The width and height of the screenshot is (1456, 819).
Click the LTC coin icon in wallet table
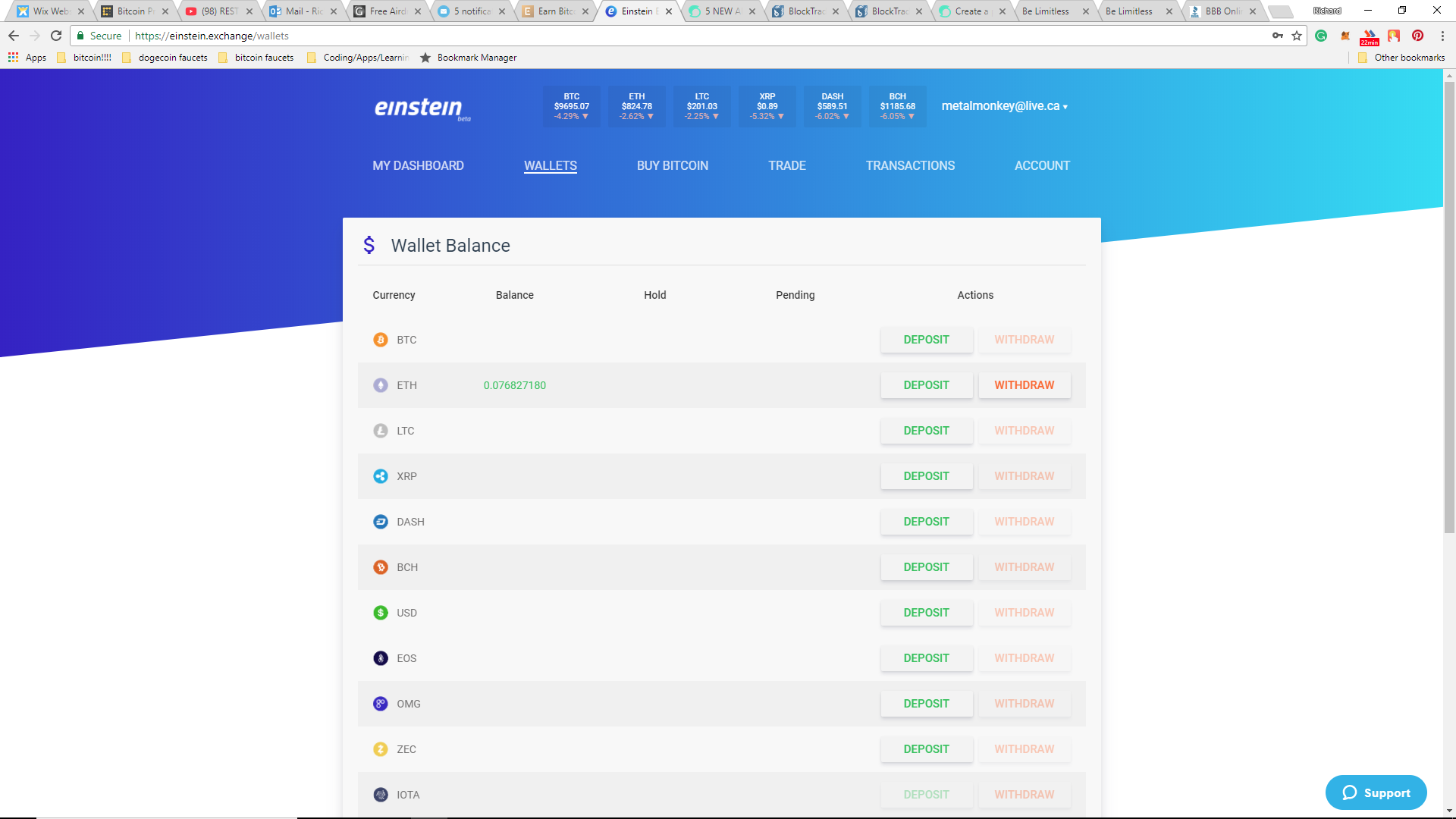[381, 431]
